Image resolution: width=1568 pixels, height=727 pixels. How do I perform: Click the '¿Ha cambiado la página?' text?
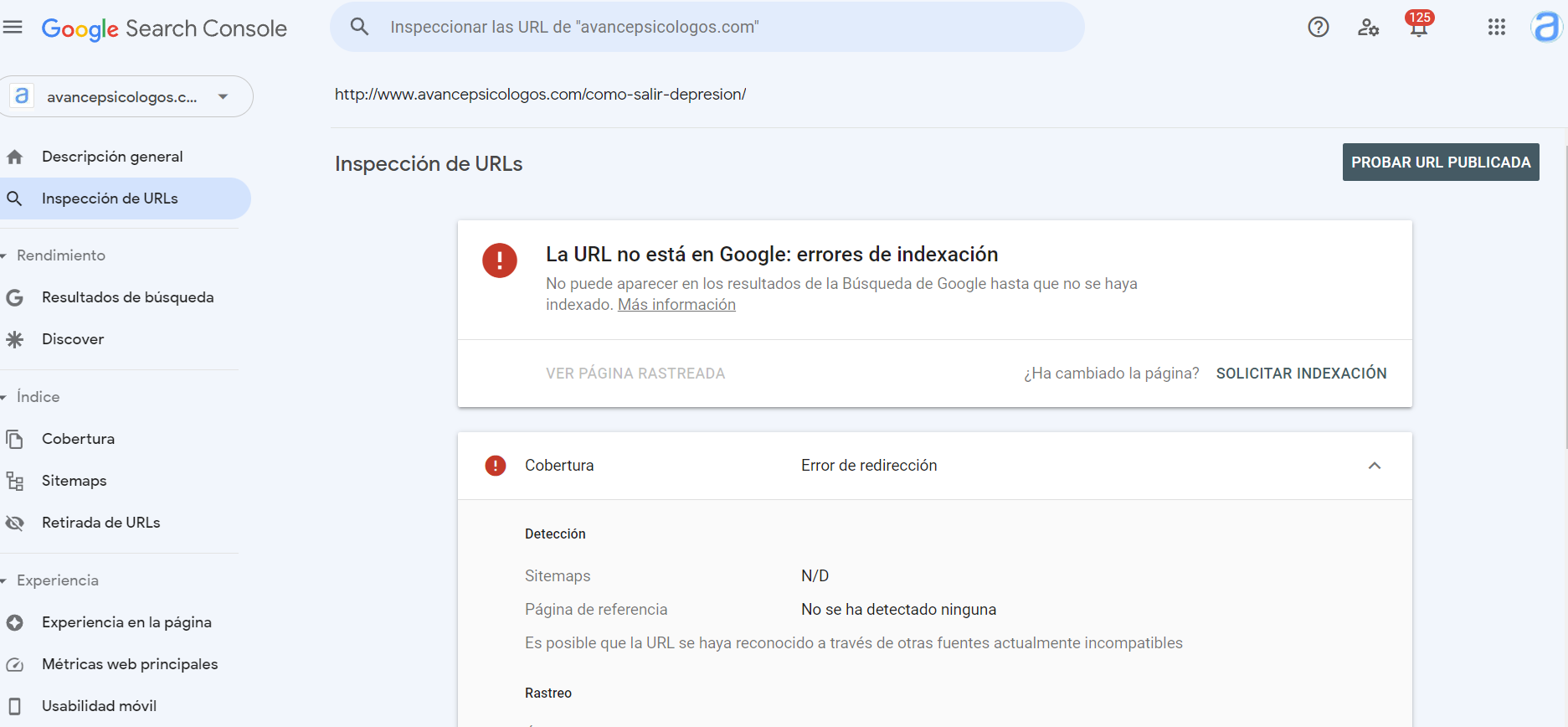tap(1112, 374)
